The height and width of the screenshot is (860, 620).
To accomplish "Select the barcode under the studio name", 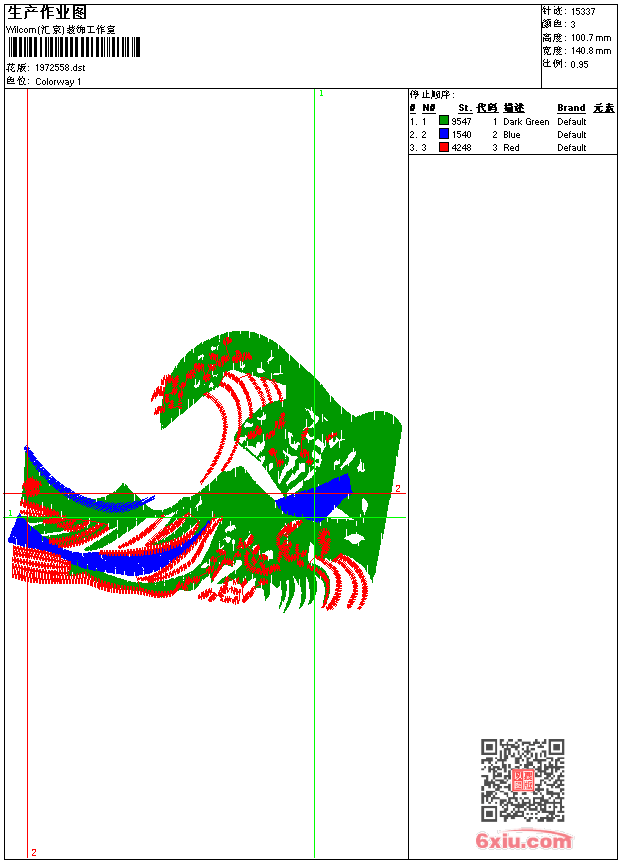I will pos(74,47).
